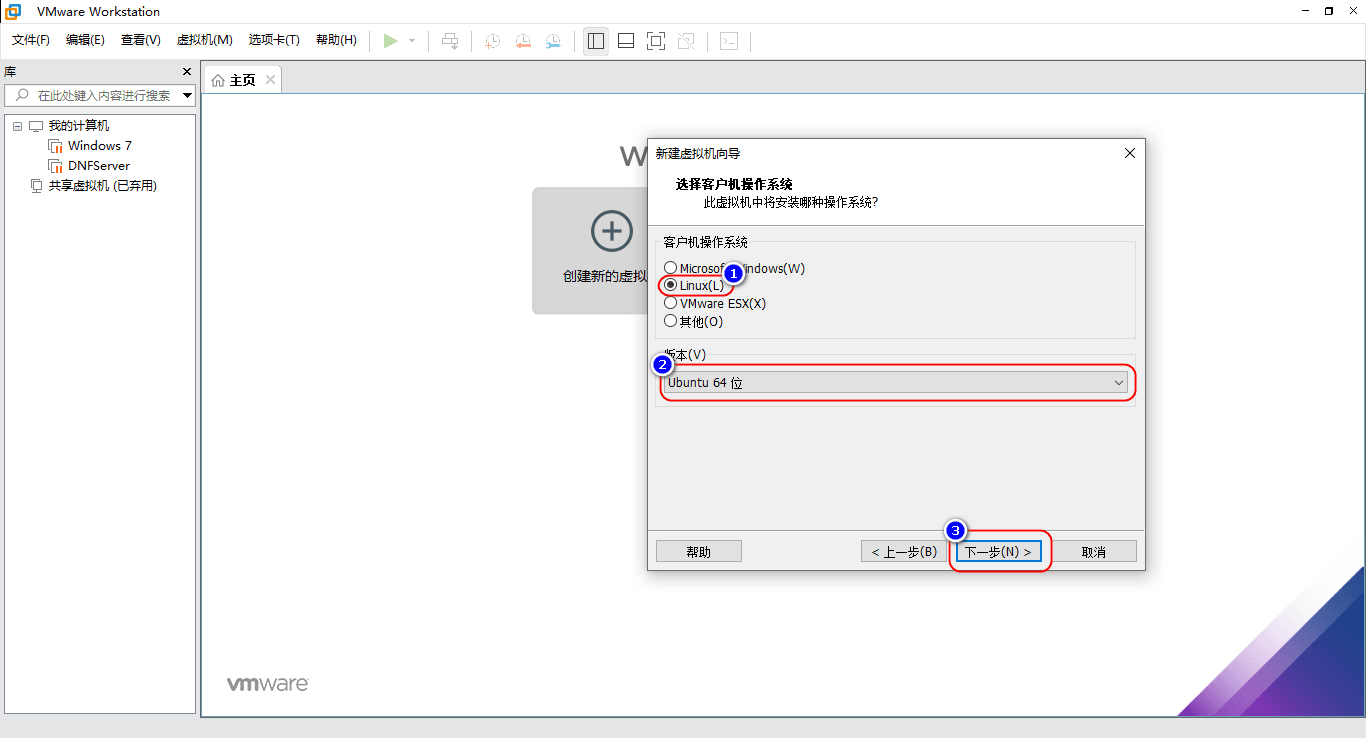Select the DNFServer virtual machine
Image resolution: width=1366 pixels, height=738 pixels.
pos(99,166)
